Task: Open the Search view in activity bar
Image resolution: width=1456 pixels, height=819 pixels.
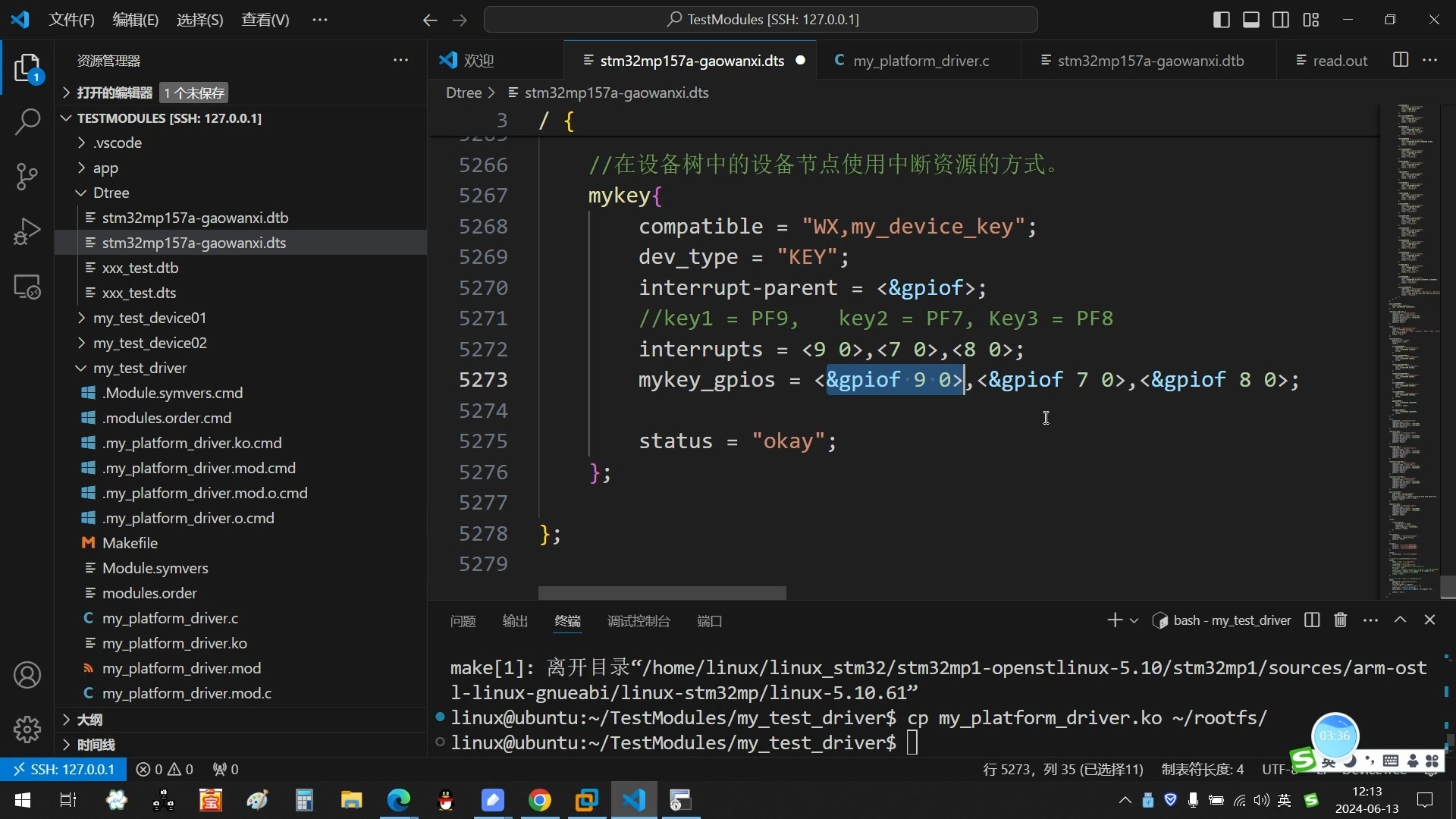Action: click(x=27, y=121)
